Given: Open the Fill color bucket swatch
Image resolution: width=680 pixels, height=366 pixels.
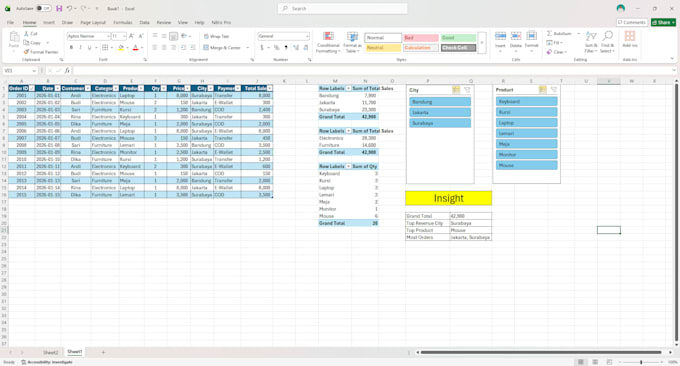Looking at the screenshot, I should tap(121, 47).
